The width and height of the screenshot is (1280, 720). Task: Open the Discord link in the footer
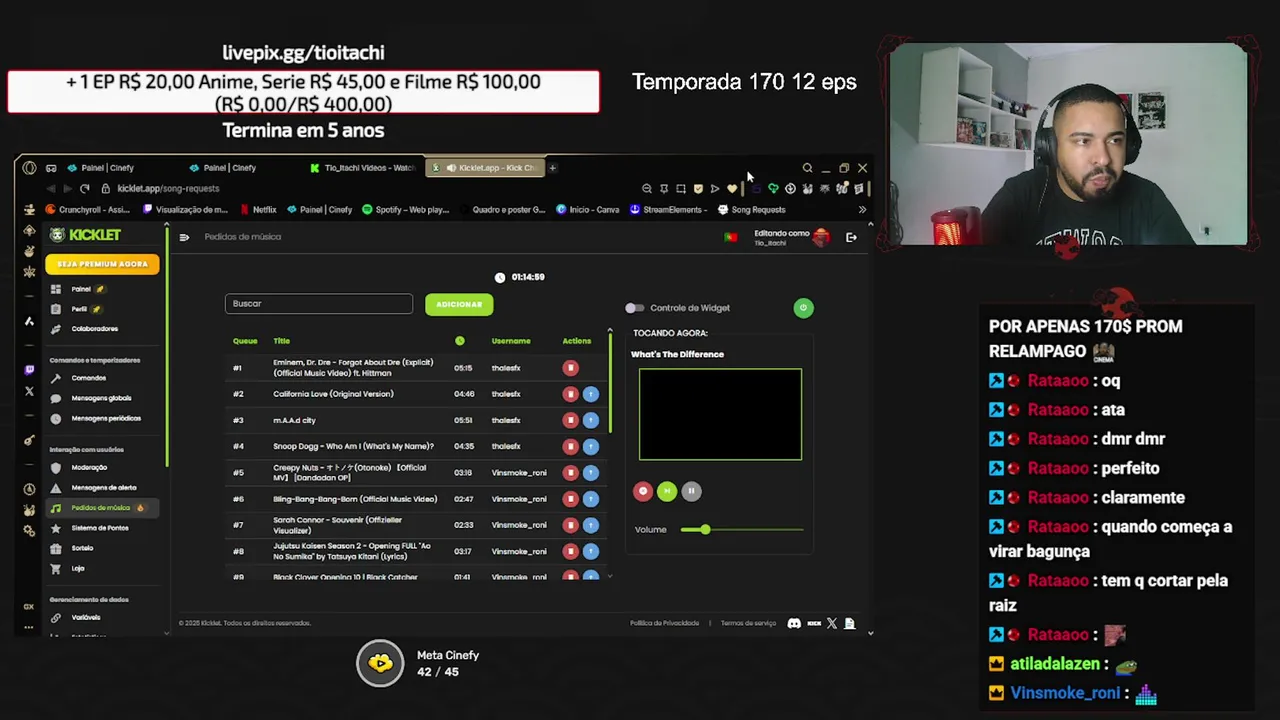tap(794, 624)
